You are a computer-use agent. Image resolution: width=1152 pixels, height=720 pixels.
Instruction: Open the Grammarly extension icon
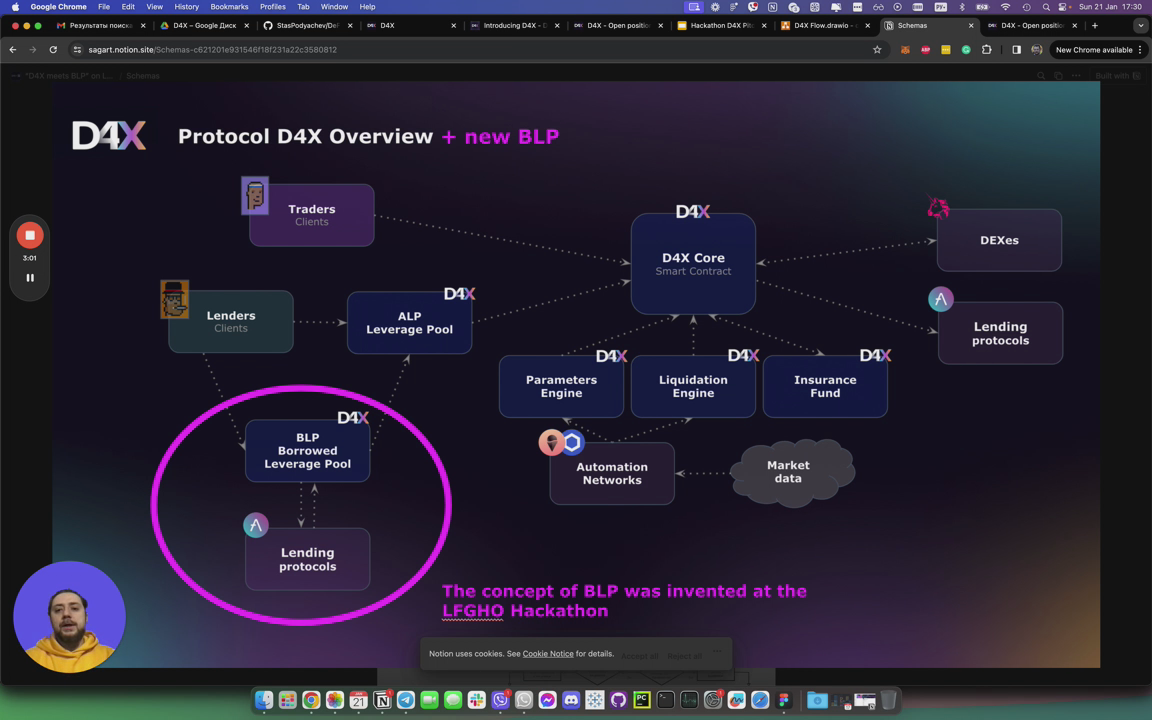click(966, 50)
